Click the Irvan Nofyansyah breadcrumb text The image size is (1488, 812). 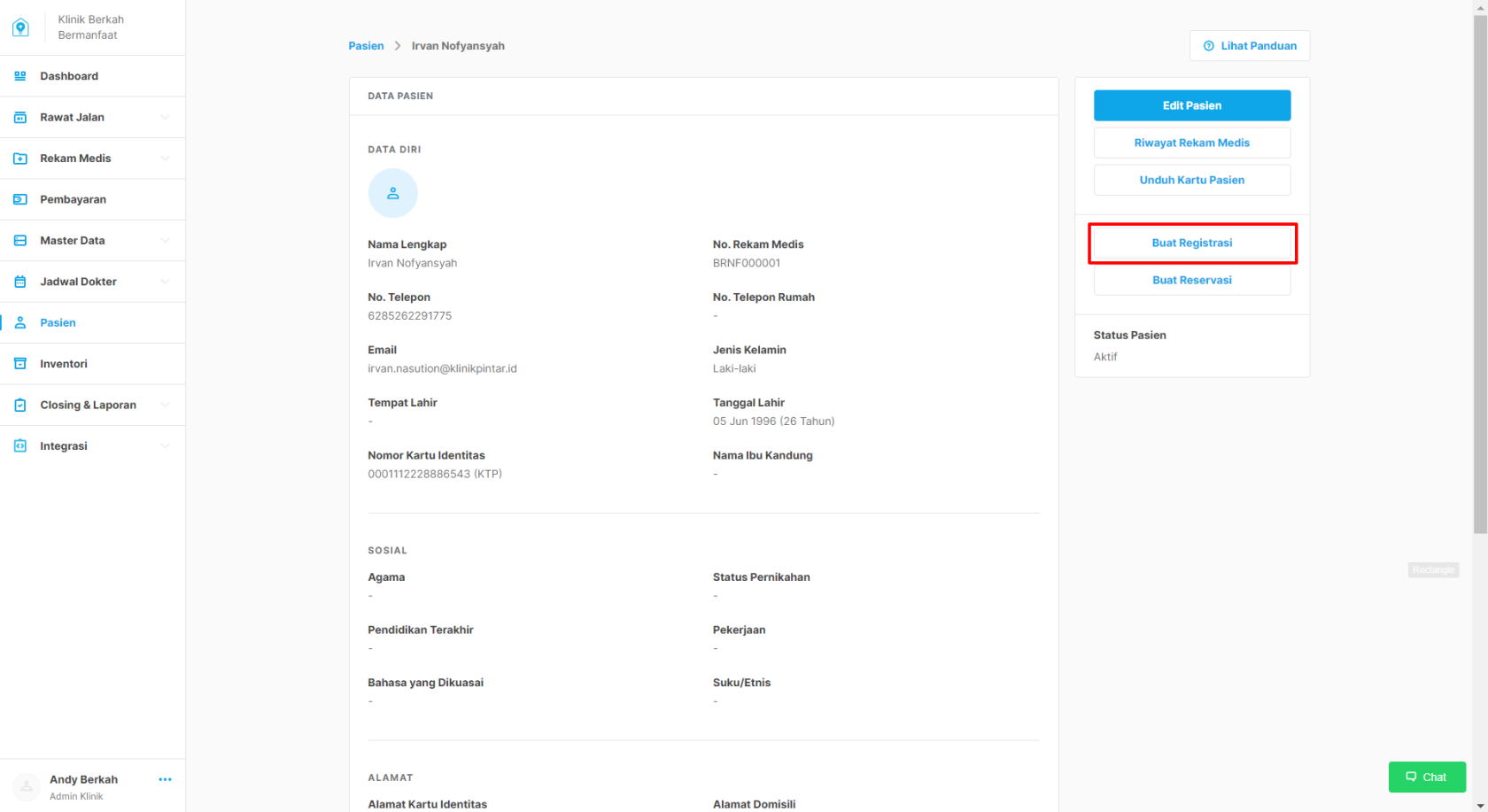pyautogui.click(x=458, y=46)
